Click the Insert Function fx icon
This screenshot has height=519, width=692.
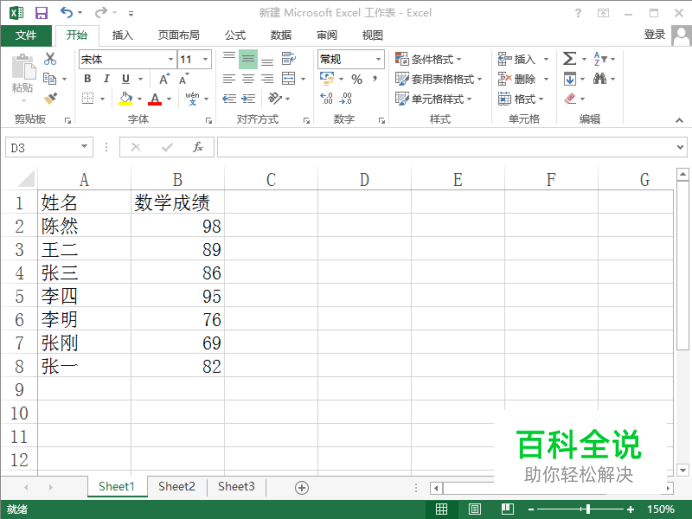198,147
